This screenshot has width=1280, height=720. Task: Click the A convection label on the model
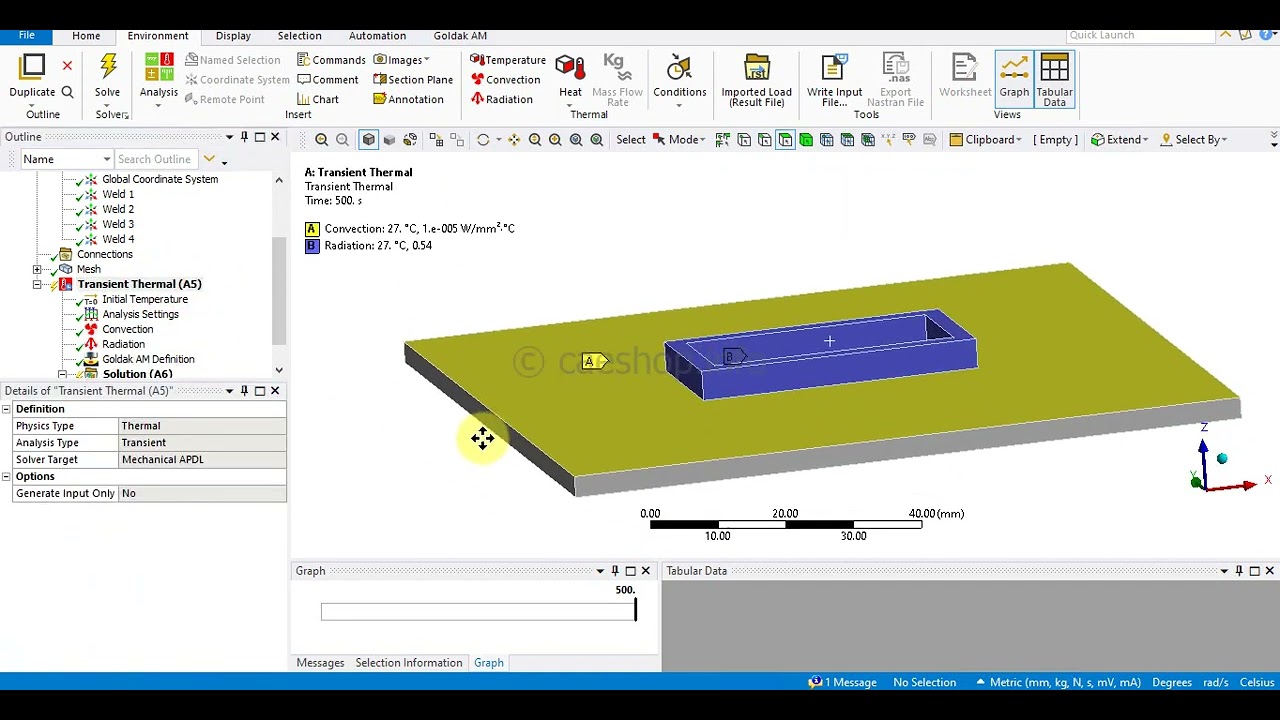tap(594, 362)
